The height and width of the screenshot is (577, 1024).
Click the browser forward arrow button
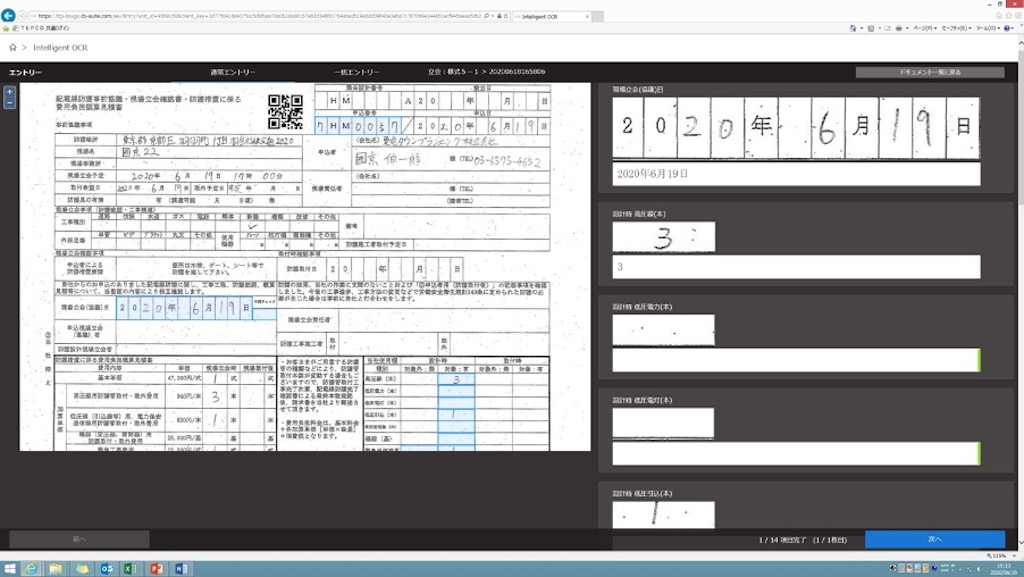pos(22,16)
